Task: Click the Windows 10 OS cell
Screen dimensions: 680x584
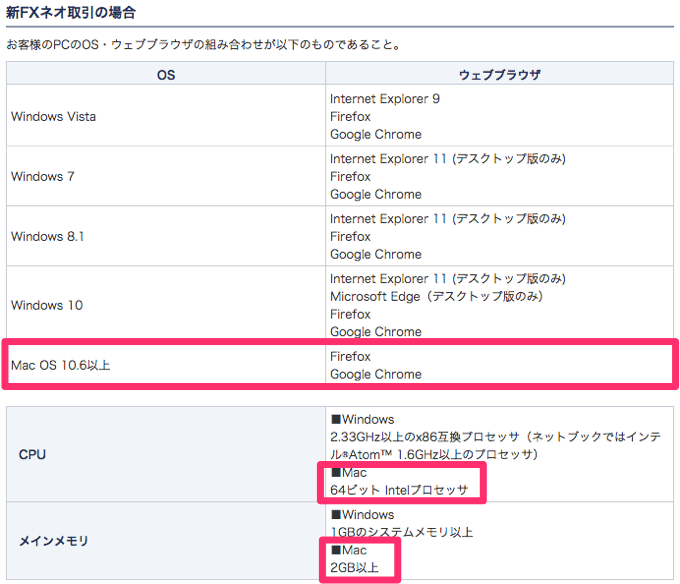Action: point(47,305)
